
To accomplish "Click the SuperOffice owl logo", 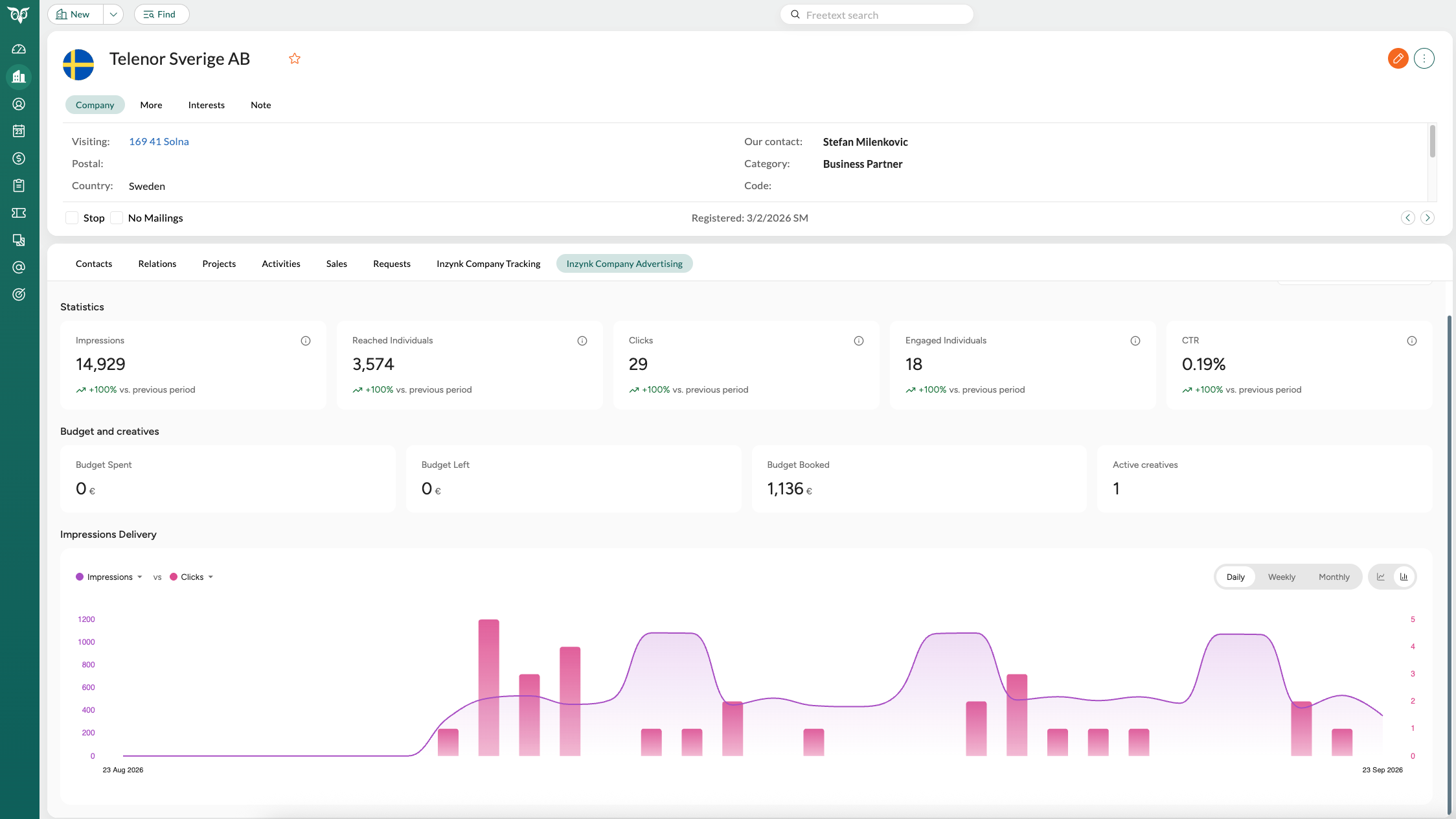I will point(19,15).
